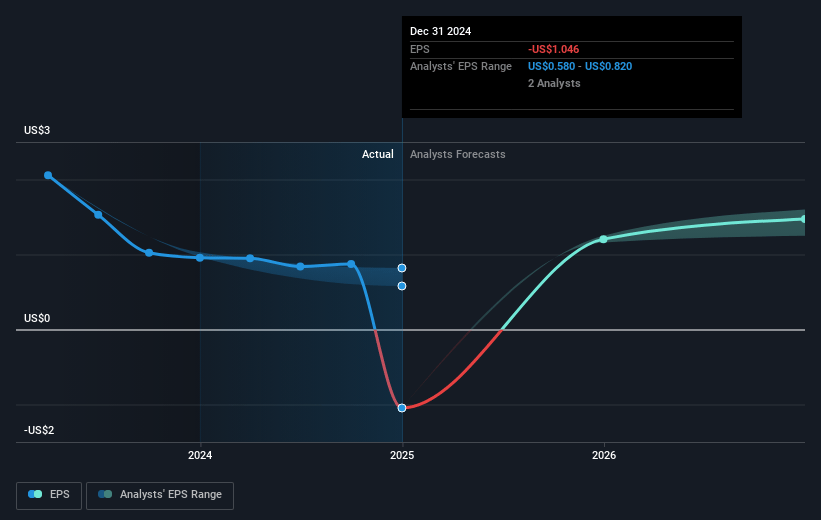
Task: Click the 2 Analysts text in tooltip
Action: (554, 83)
